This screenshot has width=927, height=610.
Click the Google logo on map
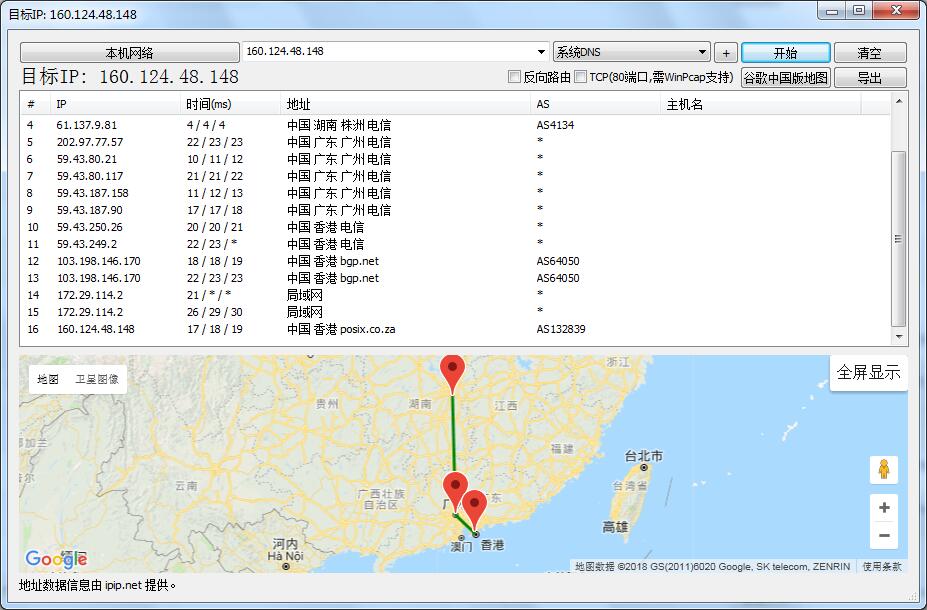pyautogui.click(x=56, y=559)
